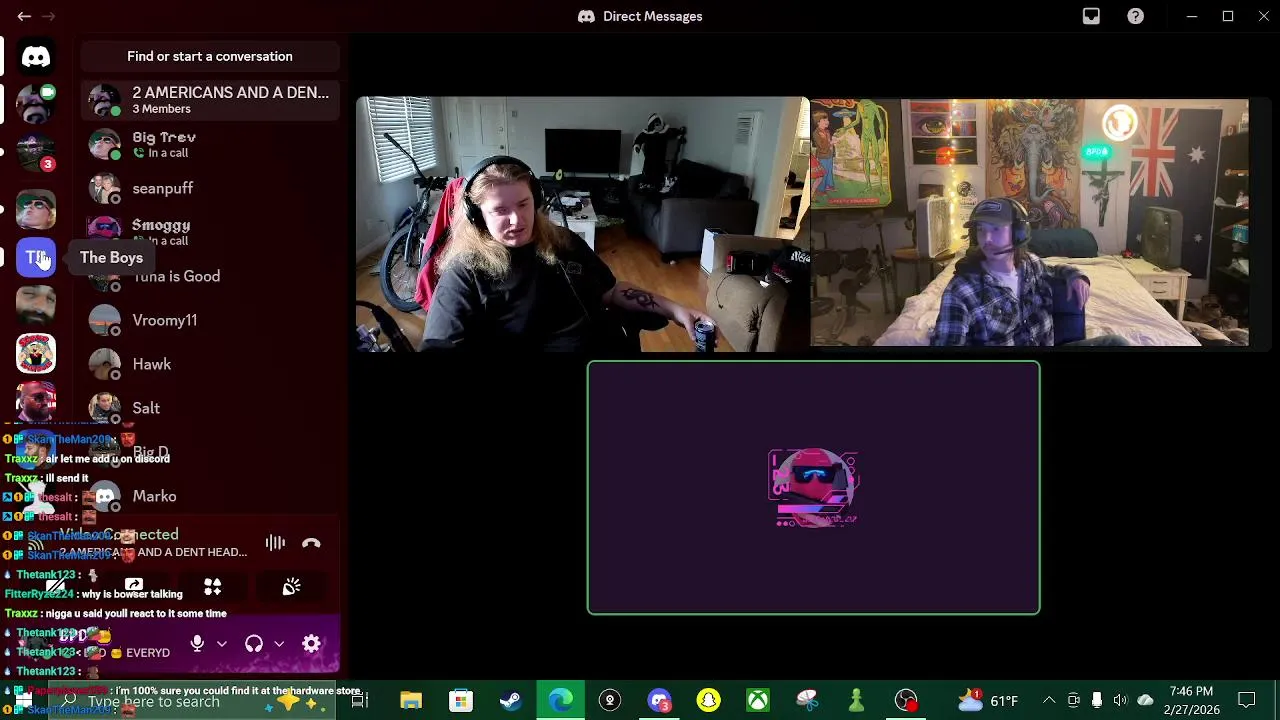The height and width of the screenshot is (720, 1280).
Task: Open Windows notification center
Action: point(1247,700)
